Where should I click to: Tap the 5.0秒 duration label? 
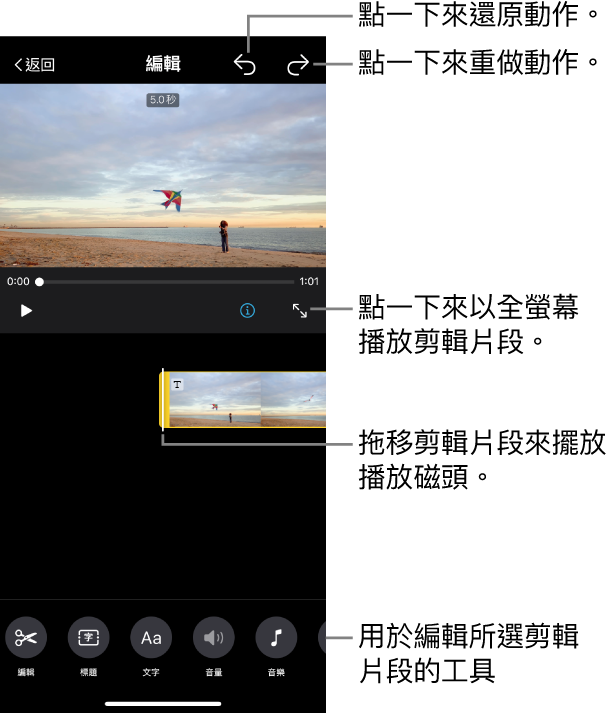tap(163, 100)
